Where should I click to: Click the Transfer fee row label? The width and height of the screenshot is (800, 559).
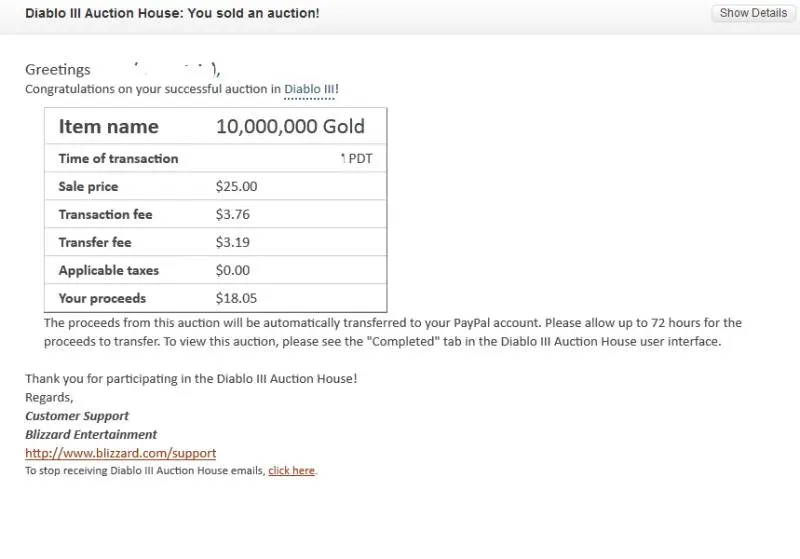(x=95, y=242)
